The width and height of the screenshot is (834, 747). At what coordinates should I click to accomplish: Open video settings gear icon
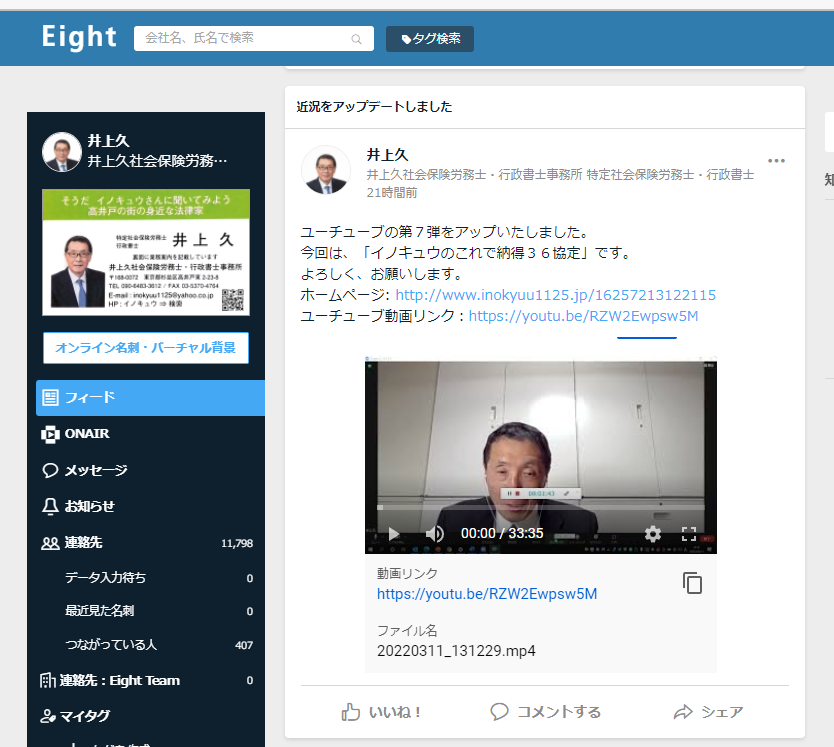click(x=653, y=534)
